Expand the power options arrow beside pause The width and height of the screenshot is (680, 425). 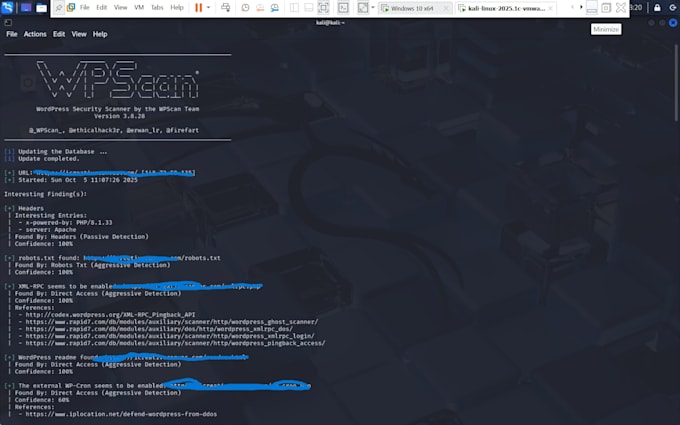209,7
